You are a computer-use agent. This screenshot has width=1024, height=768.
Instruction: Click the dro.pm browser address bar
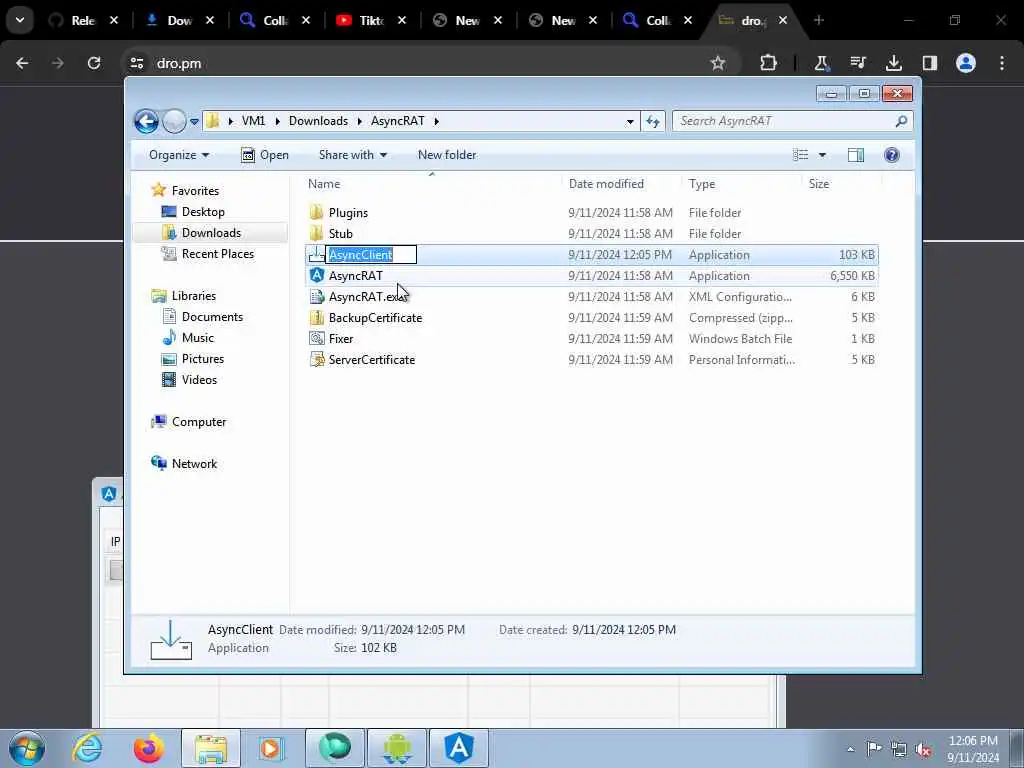tap(418, 63)
